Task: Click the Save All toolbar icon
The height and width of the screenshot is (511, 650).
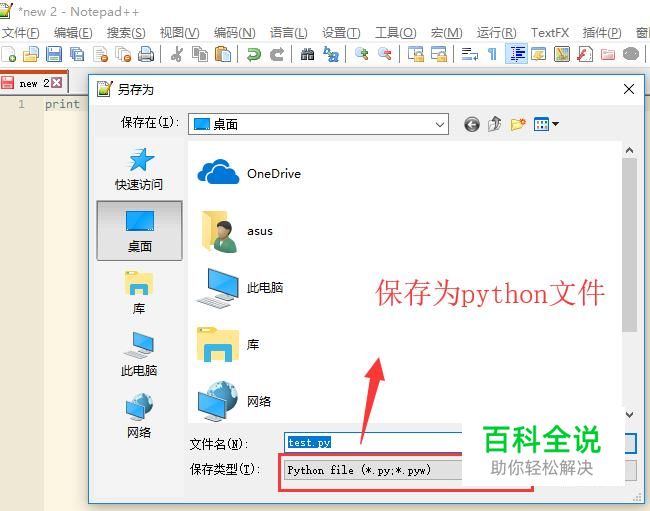Action: [77, 54]
